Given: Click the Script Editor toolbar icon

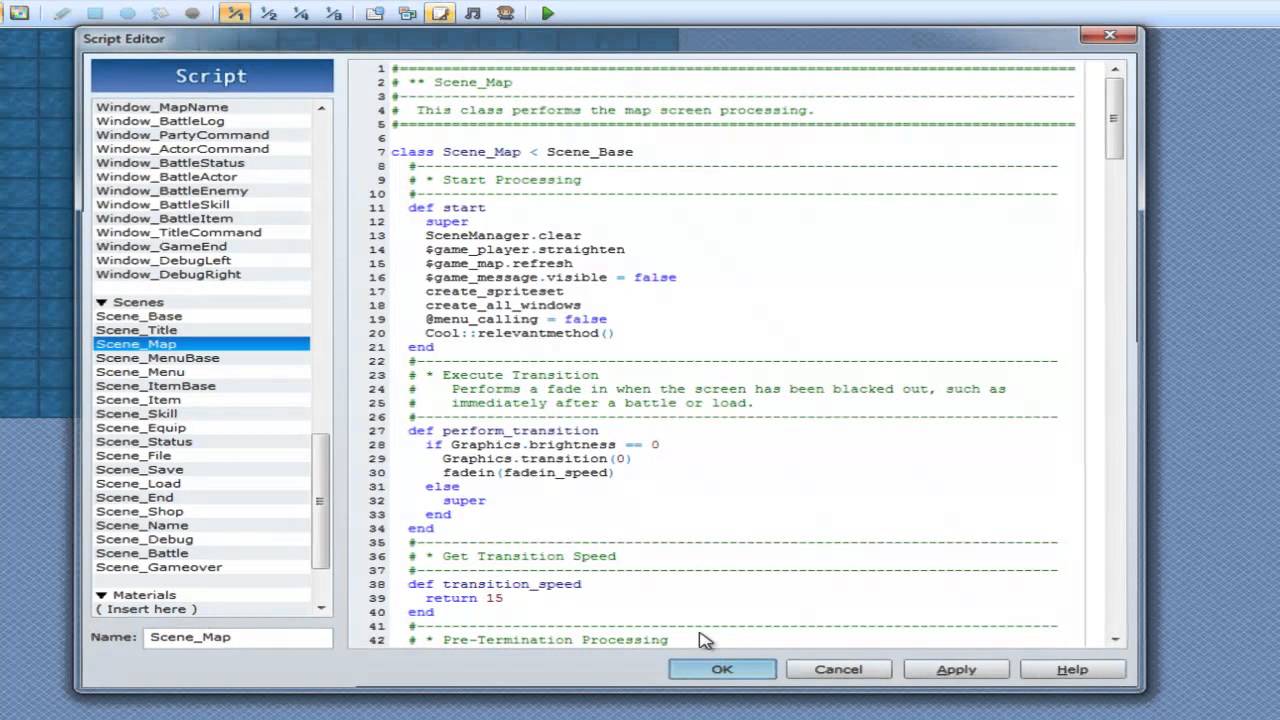Looking at the screenshot, I should tap(440, 13).
